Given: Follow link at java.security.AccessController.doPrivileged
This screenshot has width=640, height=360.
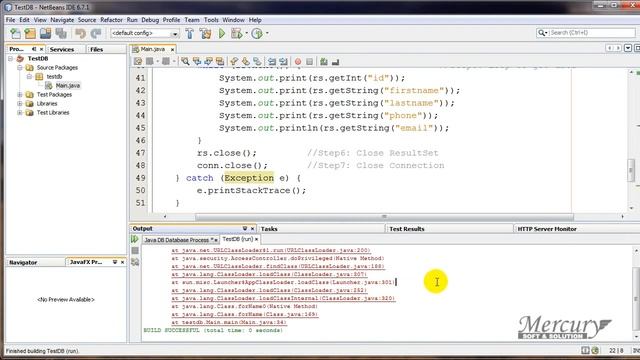Looking at the screenshot, I should coord(278,258).
